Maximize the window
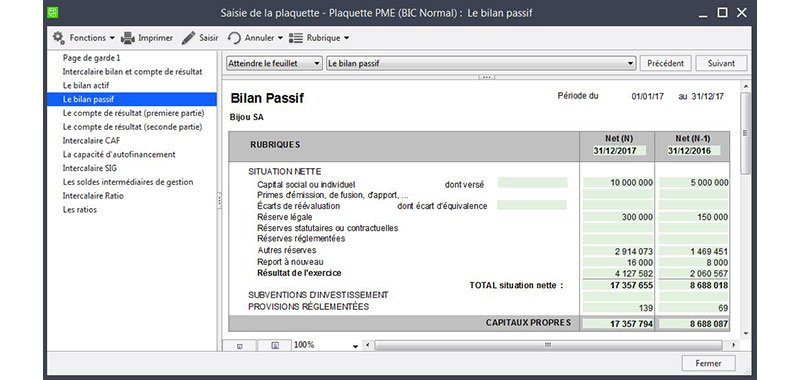 pyautogui.click(x=722, y=13)
